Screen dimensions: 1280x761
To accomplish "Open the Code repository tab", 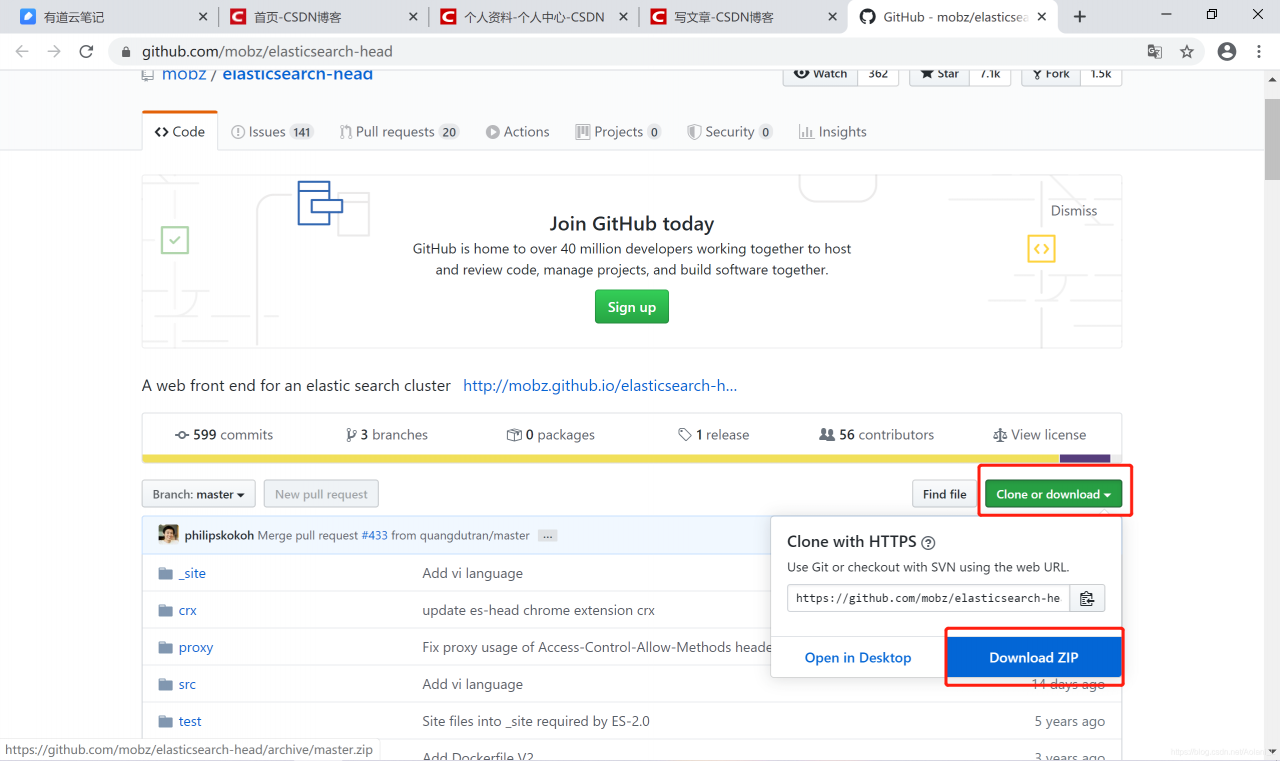I will 180,132.
